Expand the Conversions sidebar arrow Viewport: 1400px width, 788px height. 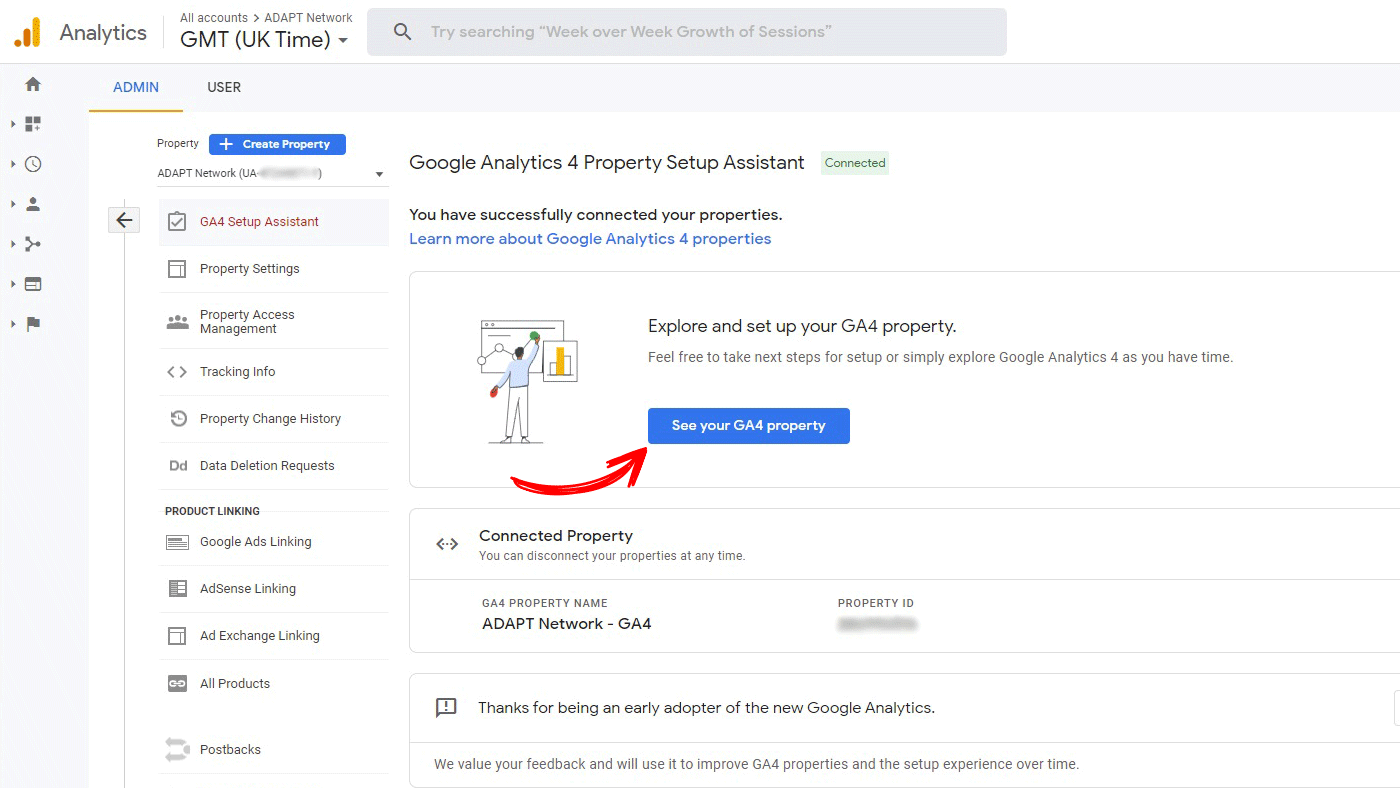[13, 324]
